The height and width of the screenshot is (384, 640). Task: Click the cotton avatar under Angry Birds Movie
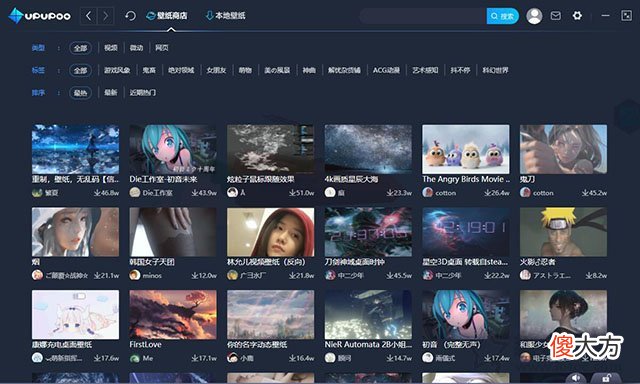[x=427, y=193]
